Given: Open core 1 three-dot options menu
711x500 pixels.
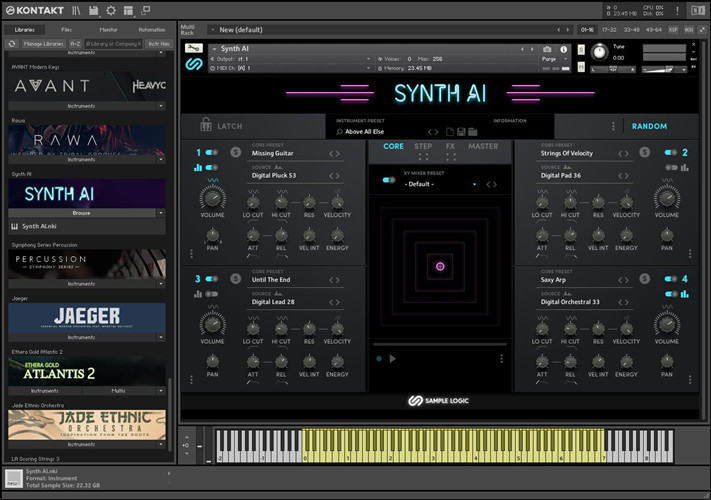Looking at the screenshot, I should pos(193,253).
